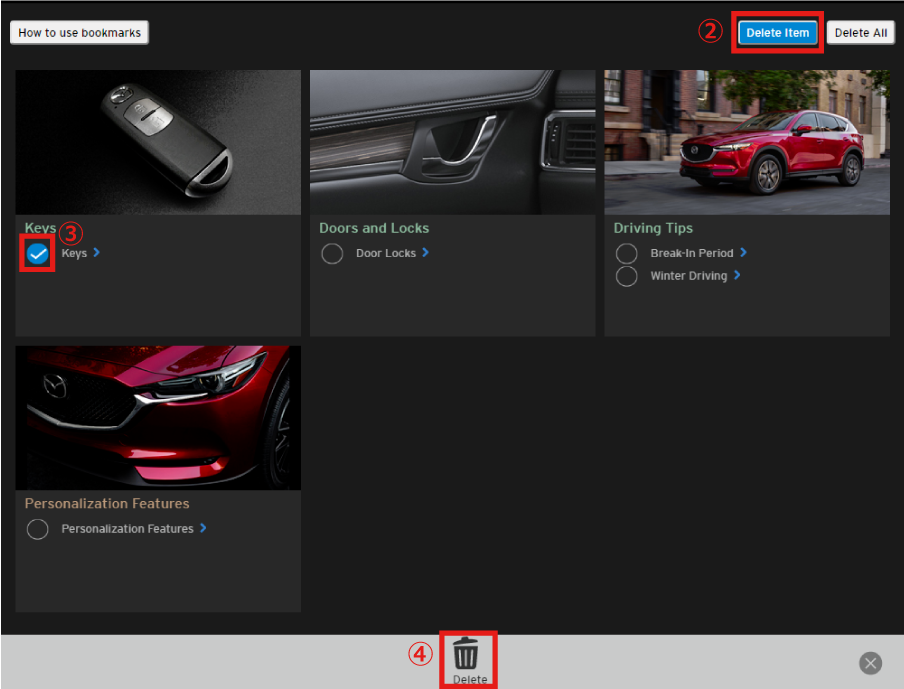Open How to use bookmarks help
This screenshot has width=904, height=689.
point(80,33)
